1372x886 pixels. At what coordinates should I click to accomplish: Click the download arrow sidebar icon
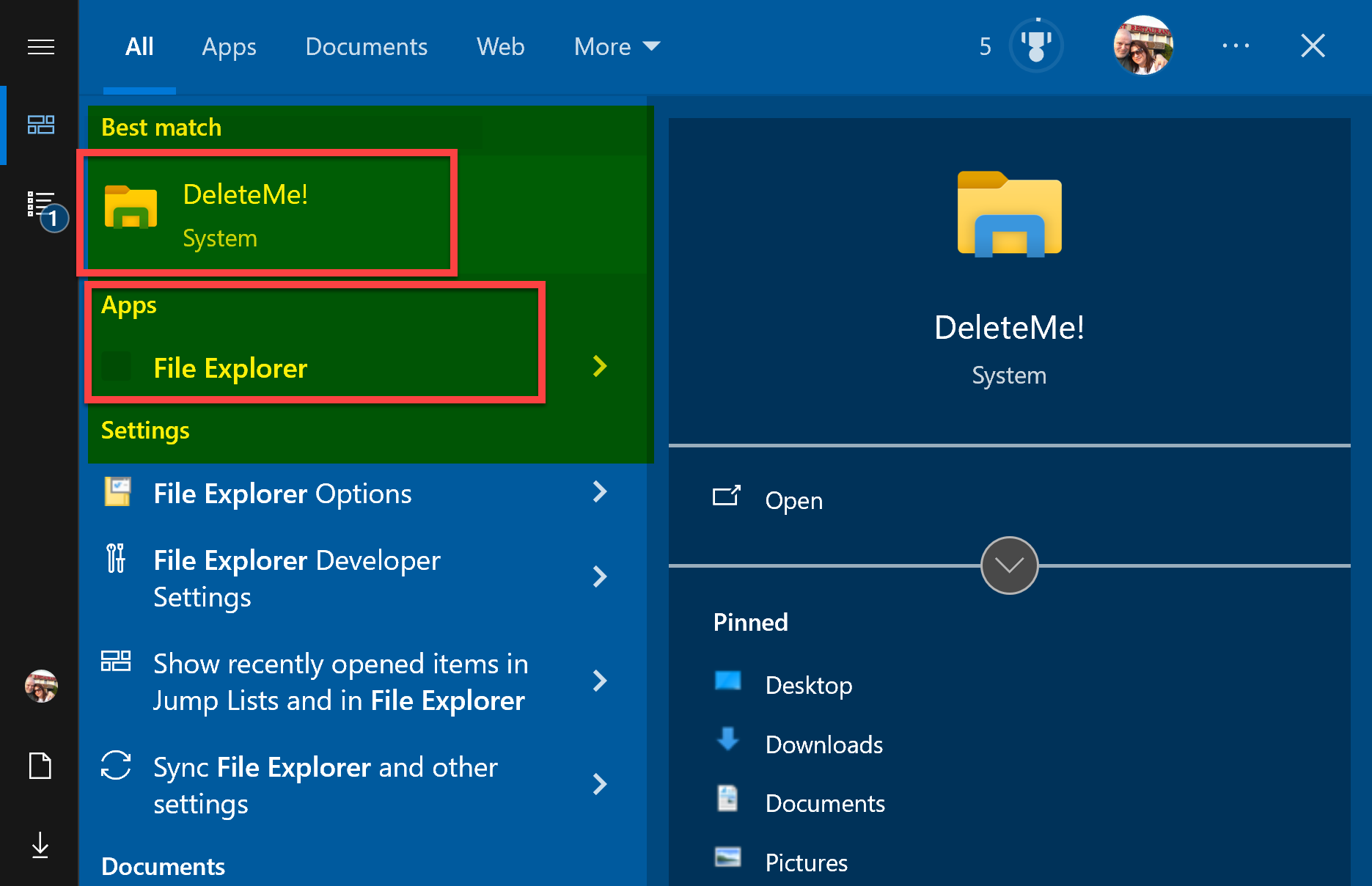tap(40, 846)
